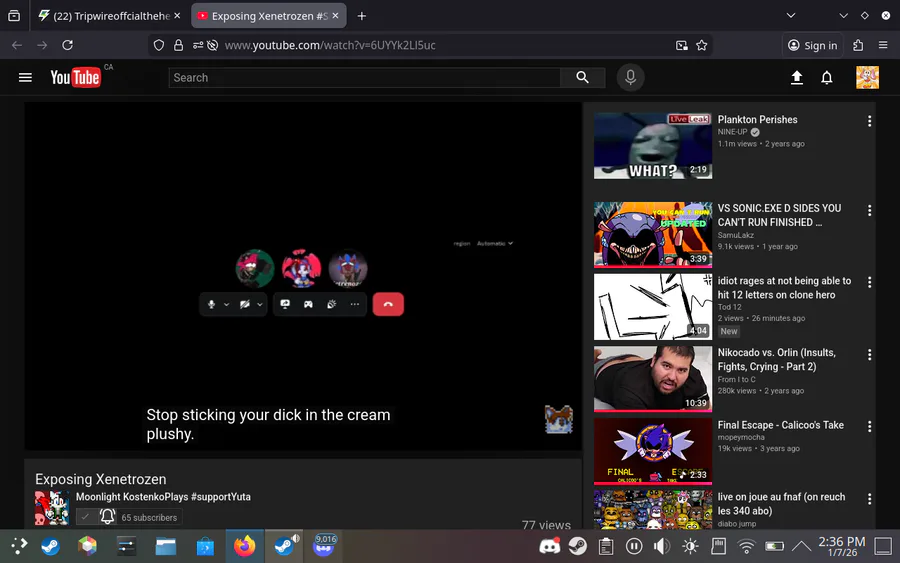Open the tracking protection shield icon

click(x=159, y=45)
